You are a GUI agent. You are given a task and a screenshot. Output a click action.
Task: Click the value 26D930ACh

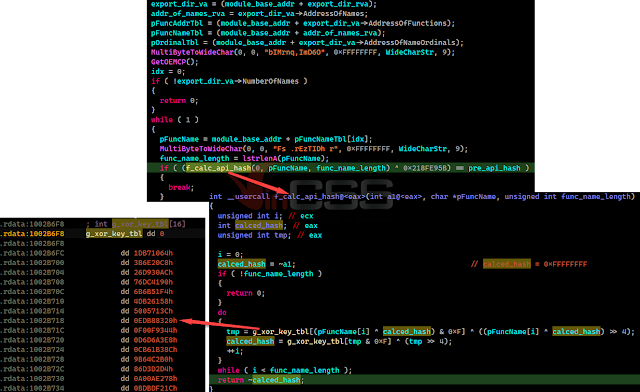point(153,272)
